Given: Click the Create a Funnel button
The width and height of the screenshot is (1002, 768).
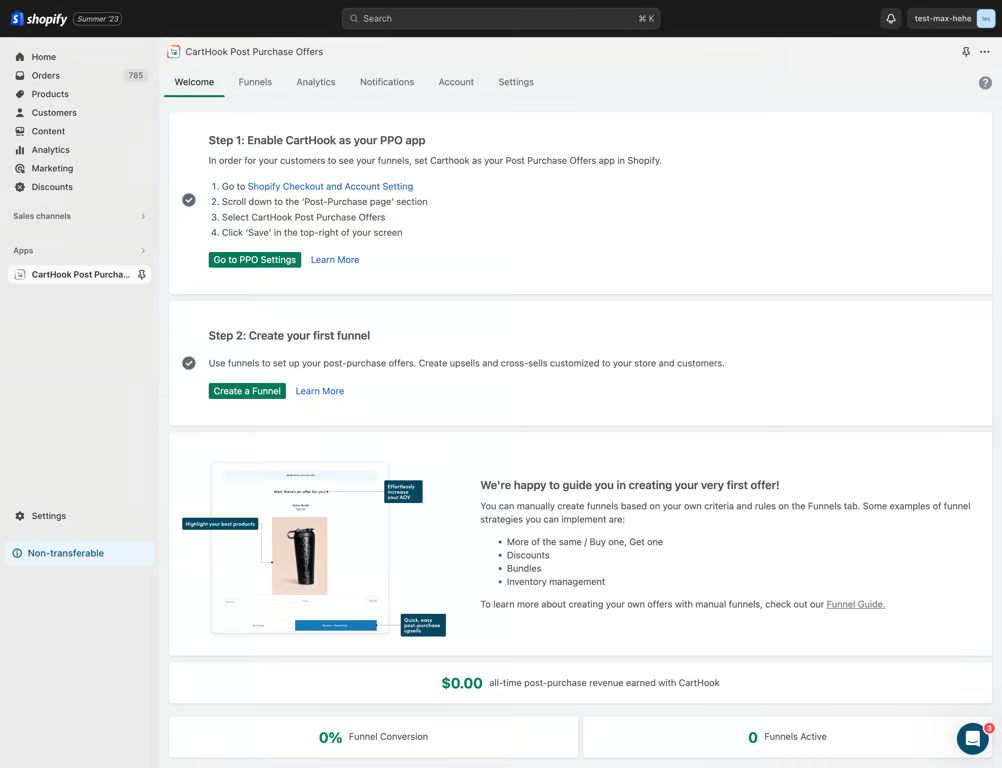Looking at the screenshot, I should pyautogui.click(x=247, y=391).
